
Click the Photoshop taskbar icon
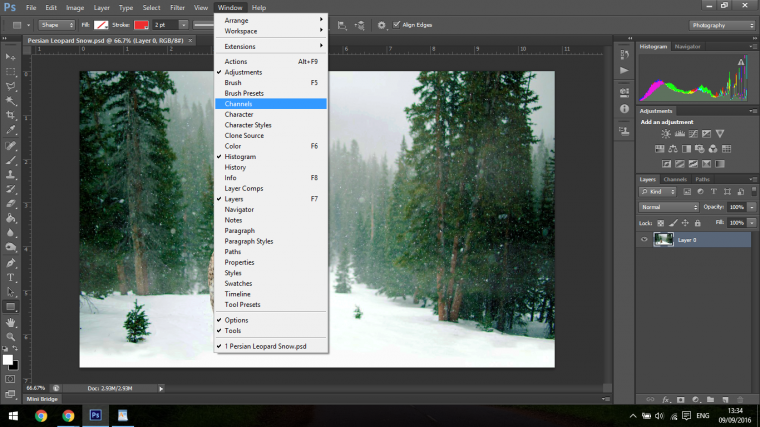(x=95, y=415)
